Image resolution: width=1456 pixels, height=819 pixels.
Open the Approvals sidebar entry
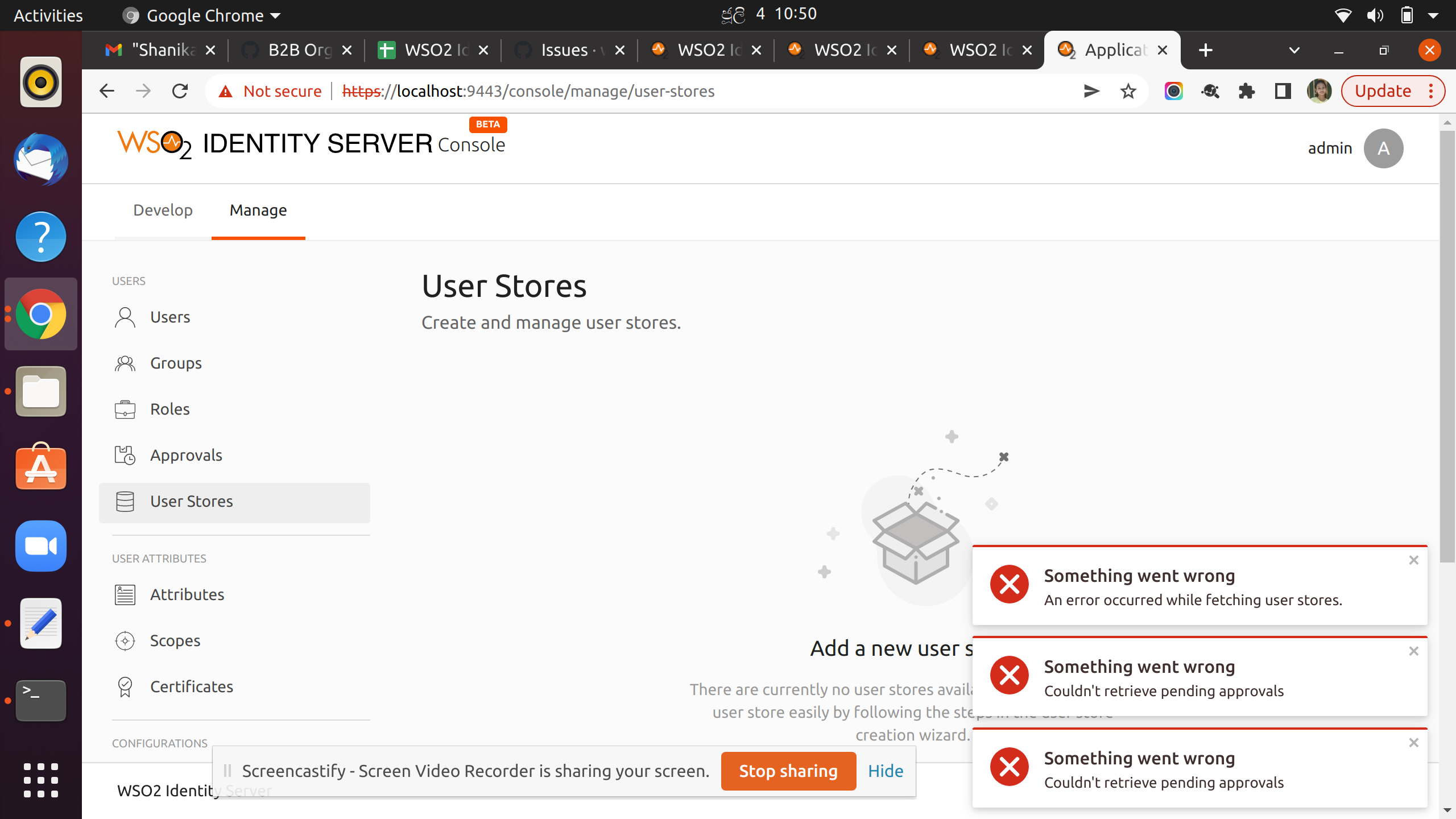coord(186,456)
